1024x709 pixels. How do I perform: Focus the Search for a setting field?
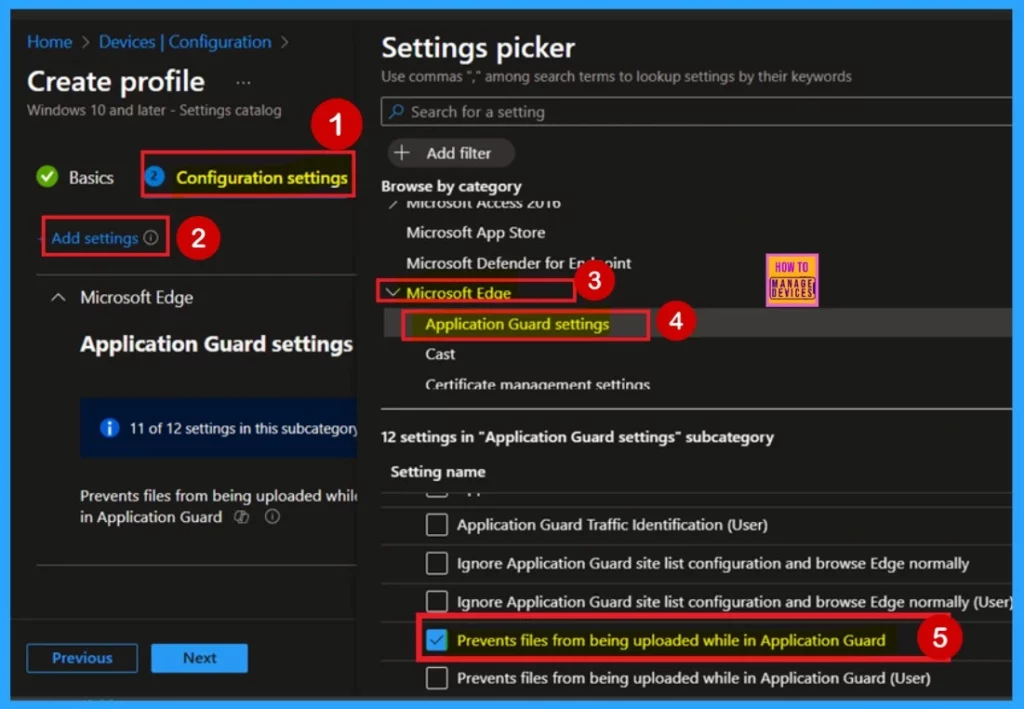click(x=696, y=112)
